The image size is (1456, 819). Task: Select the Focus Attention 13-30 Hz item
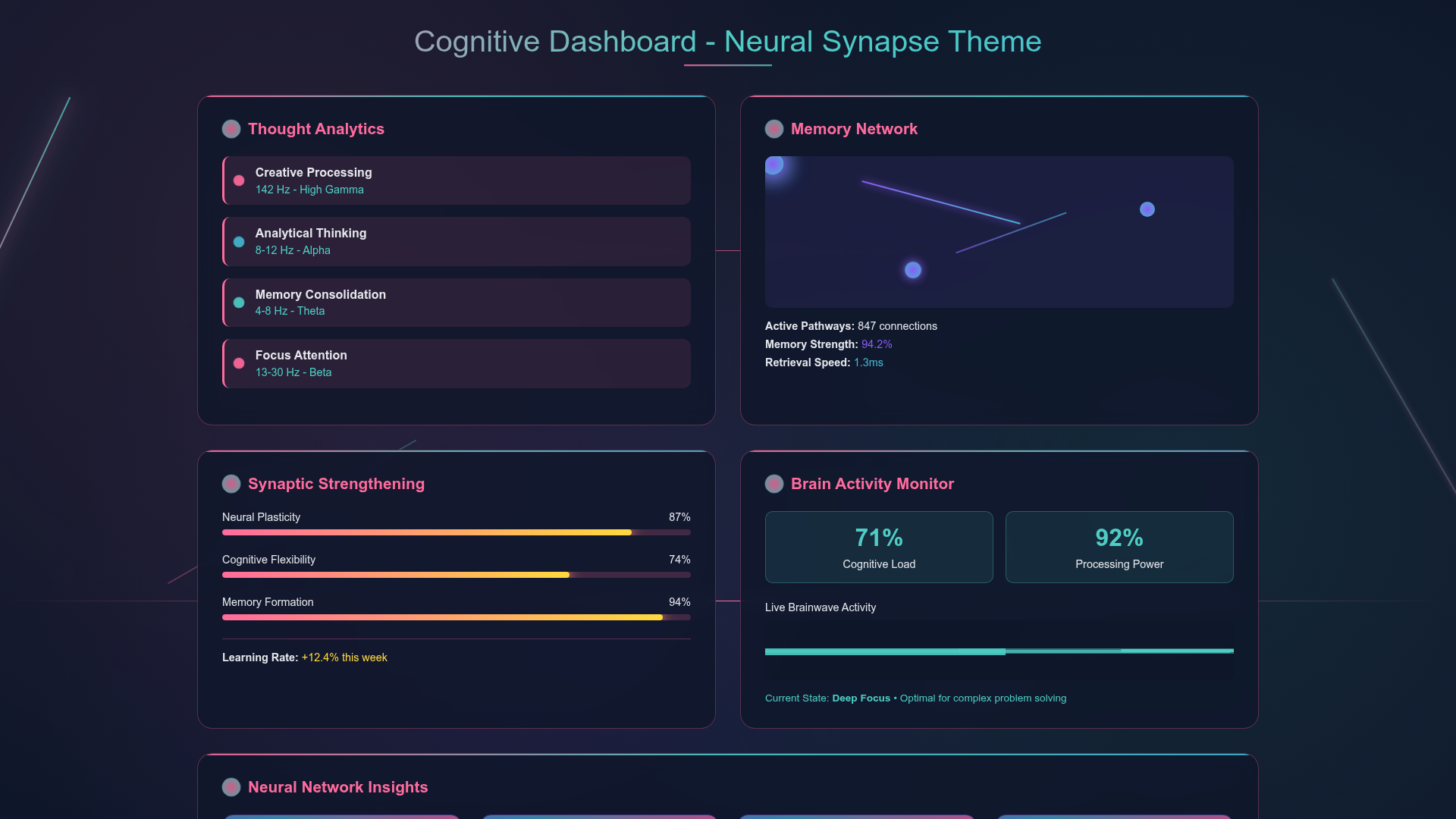point(457,363)
